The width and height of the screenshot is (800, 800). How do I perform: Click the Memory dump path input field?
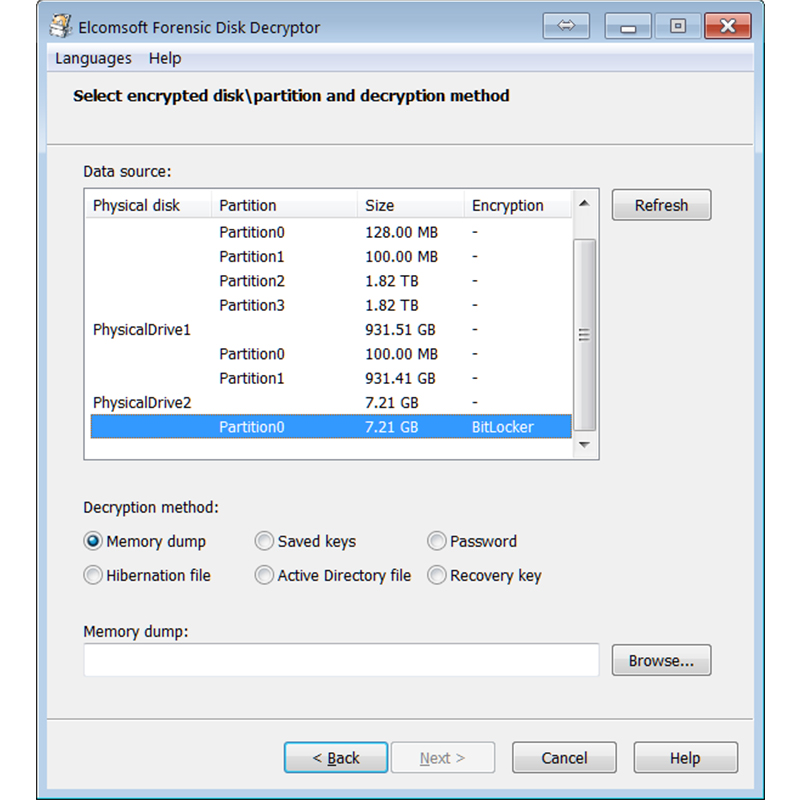[341, 660]
